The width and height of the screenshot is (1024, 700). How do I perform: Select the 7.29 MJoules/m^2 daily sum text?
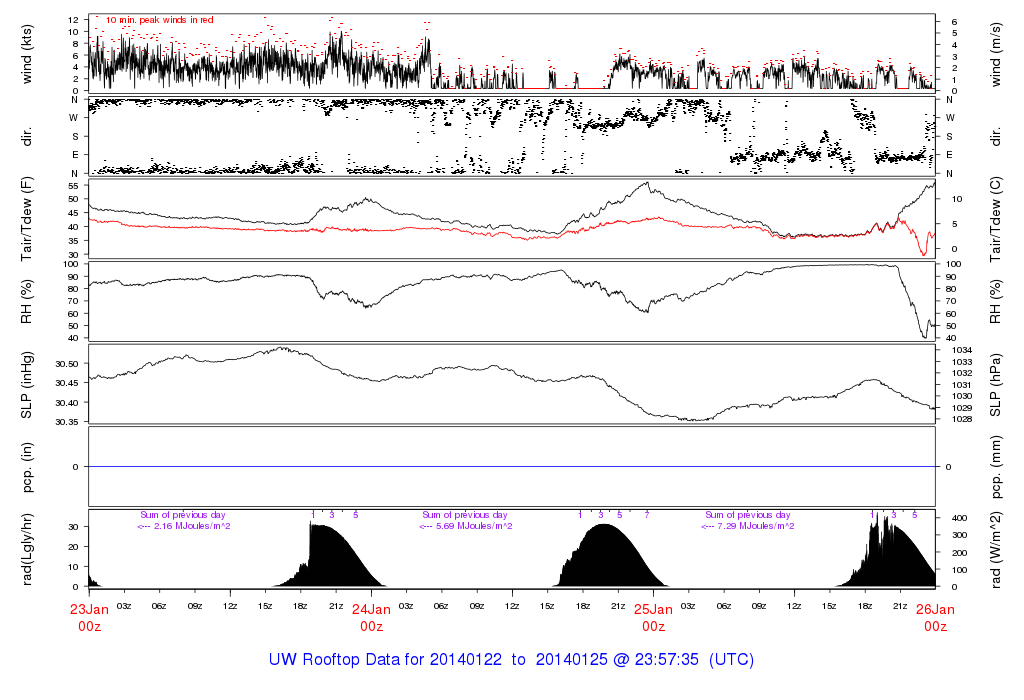point(748,525)
